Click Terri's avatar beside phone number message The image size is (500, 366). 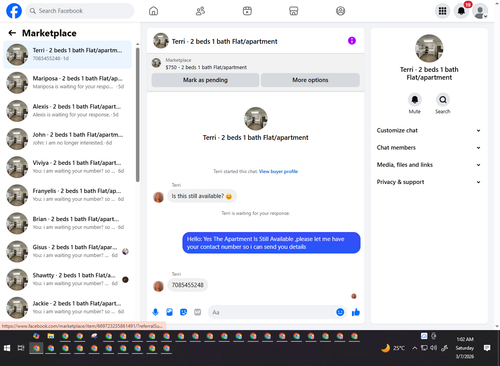pyautogui.click(x=159, y=286)
